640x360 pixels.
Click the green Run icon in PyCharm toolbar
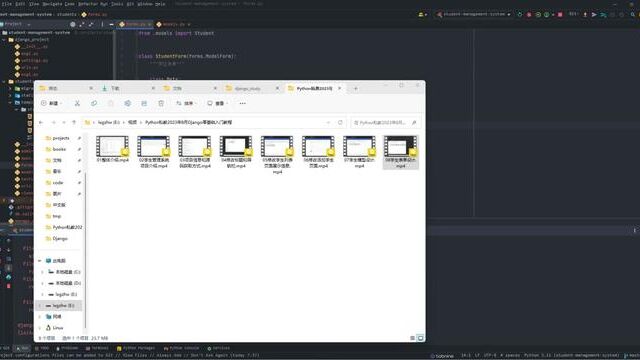pos(520,14)
